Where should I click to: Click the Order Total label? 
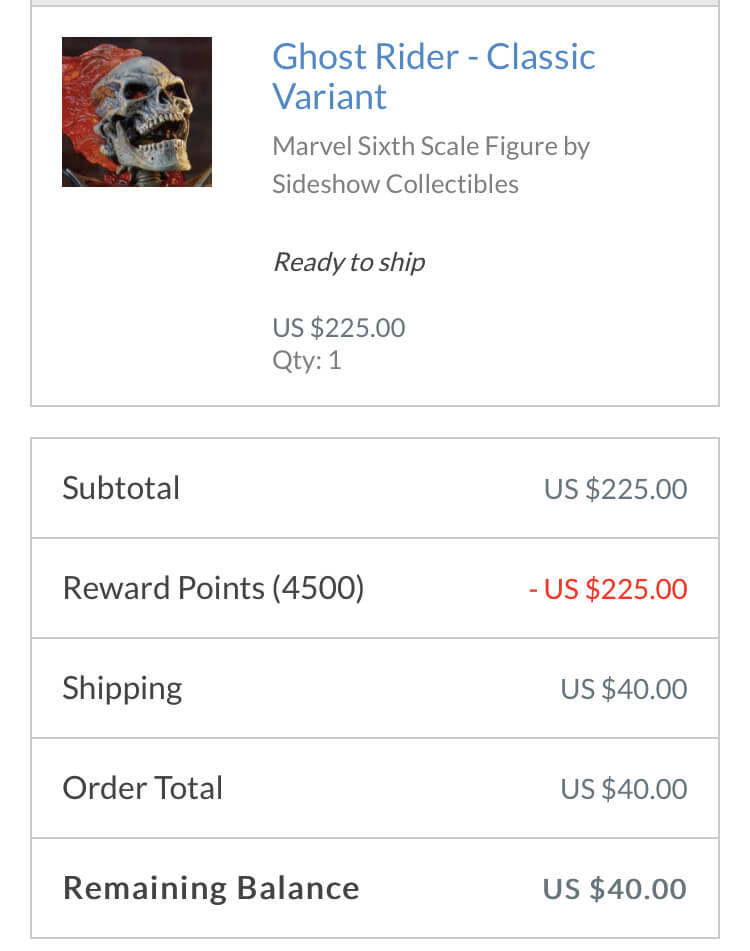click(143, 788)
